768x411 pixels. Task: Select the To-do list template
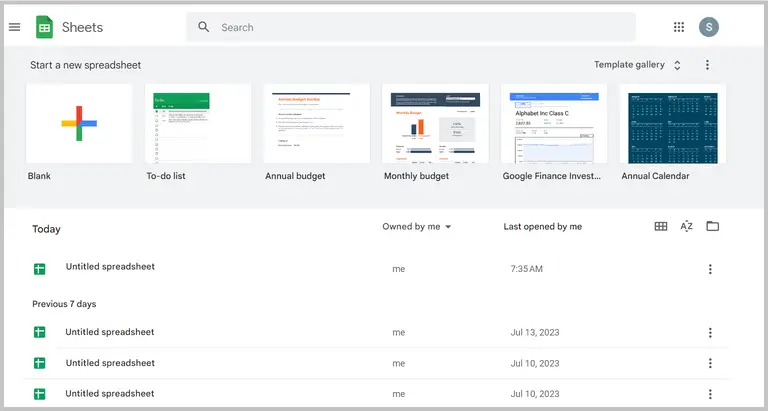click(x=198, y=123)
